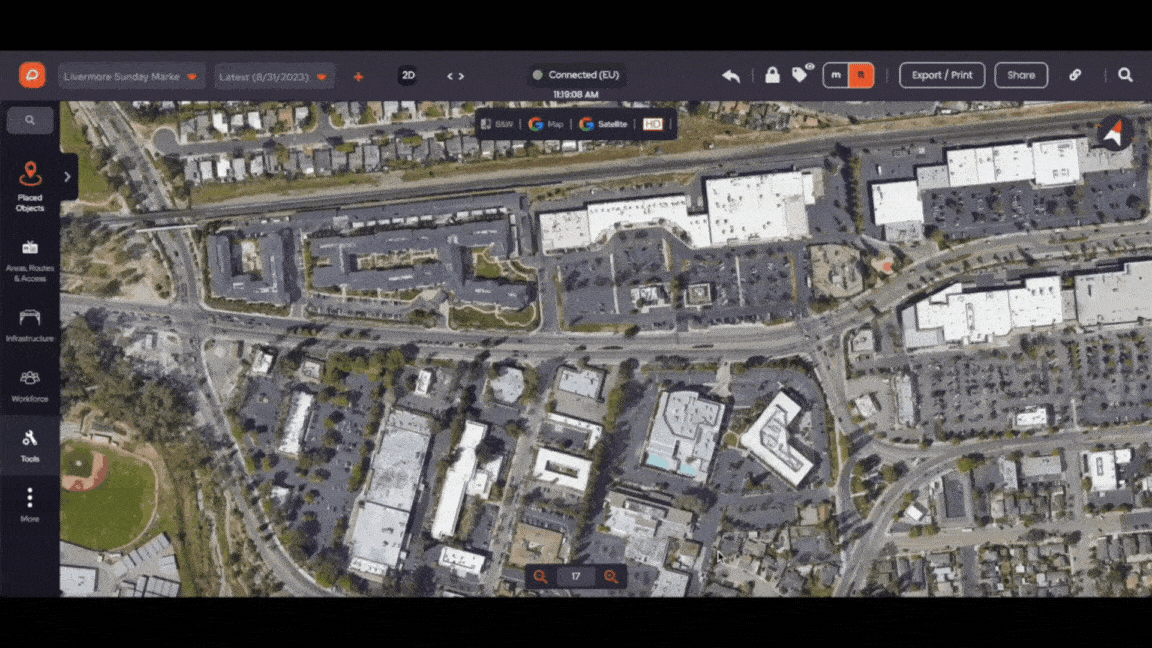The height and width of the screenshot is (648, 1152).
Task: Switch to Google Map layer
Action: point(546,124)
